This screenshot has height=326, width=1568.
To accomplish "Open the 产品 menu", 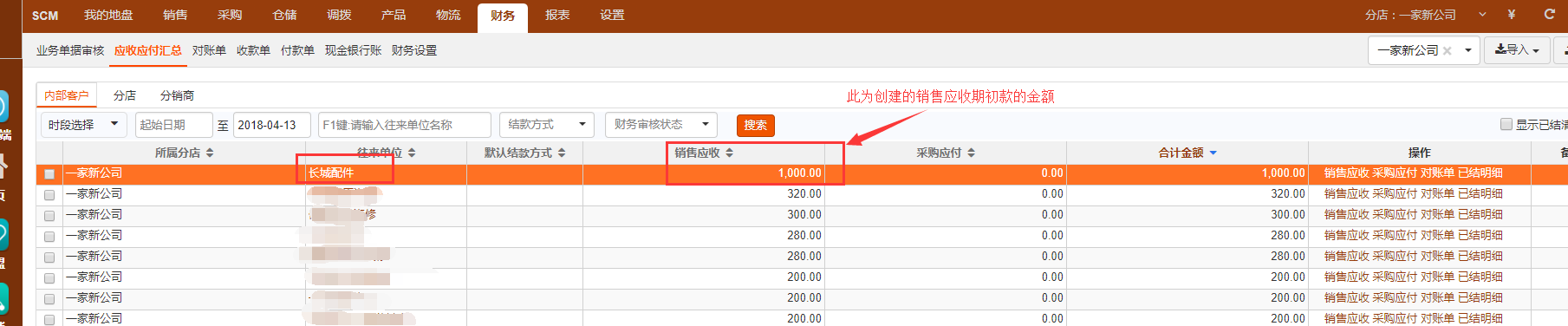I will (394, 15).
